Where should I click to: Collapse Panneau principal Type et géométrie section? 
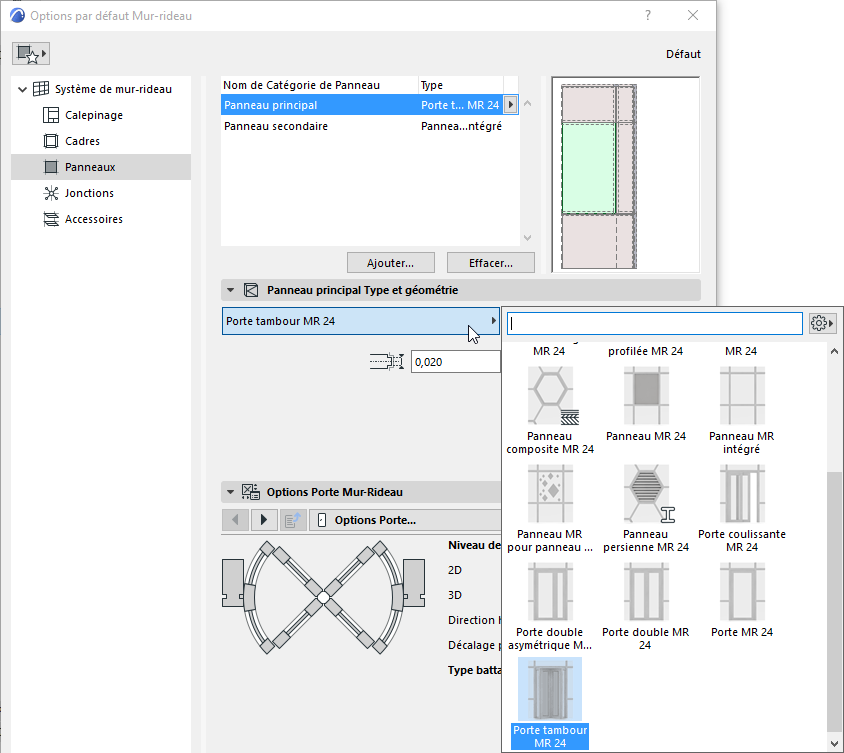(230, 290)
